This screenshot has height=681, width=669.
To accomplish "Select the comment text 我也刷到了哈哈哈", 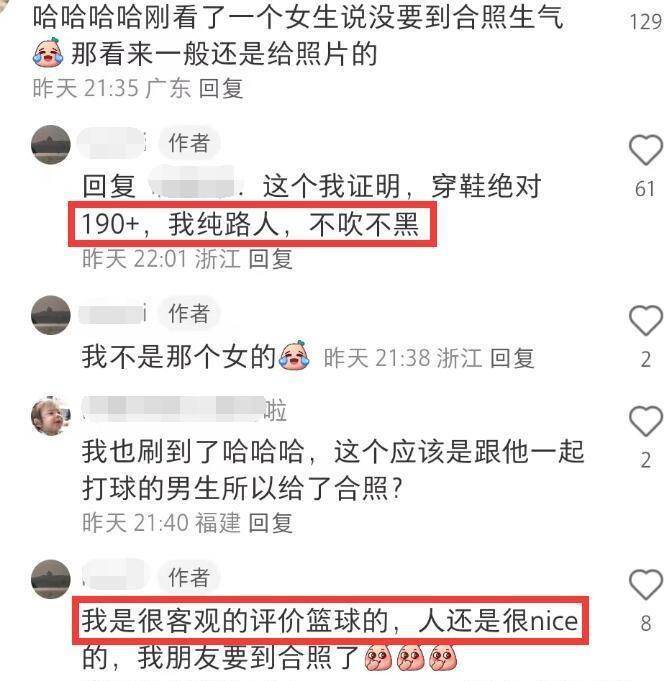I will 193,452.
